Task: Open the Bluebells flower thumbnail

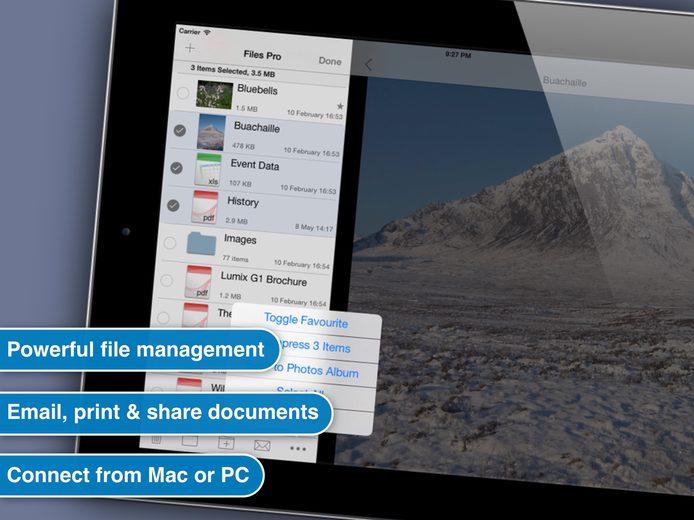Action: coord(214,95)
